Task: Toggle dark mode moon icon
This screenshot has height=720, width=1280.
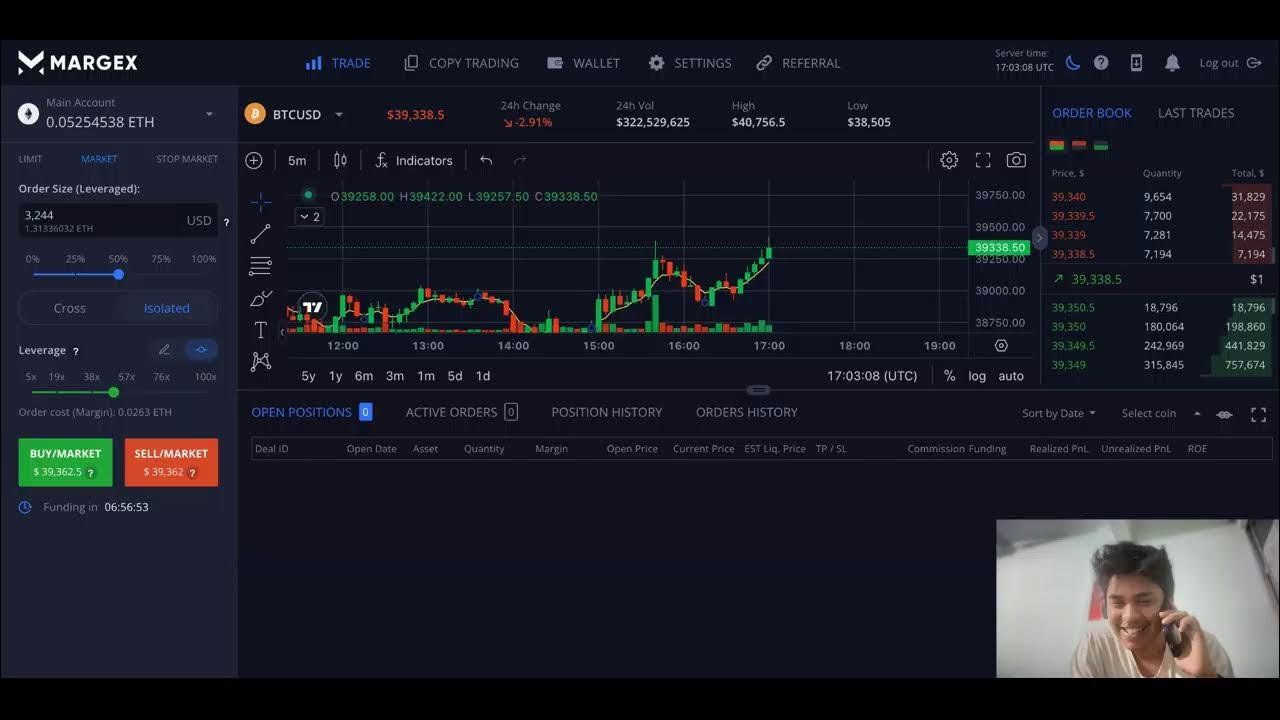Action: coord(1072,63)
